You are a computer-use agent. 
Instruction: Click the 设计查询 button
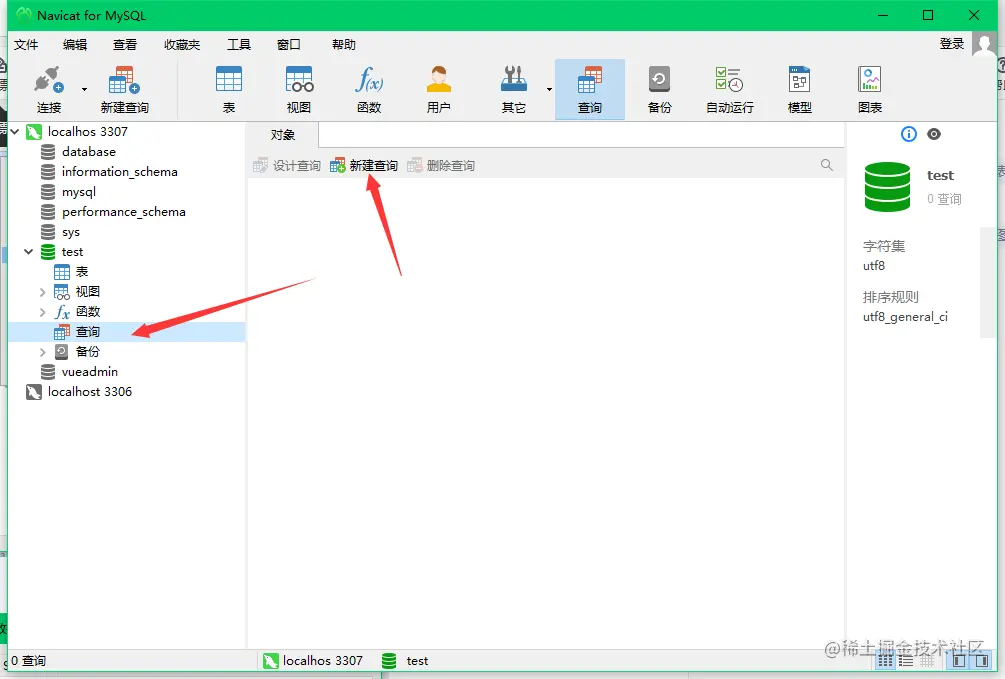pos(287,165)
